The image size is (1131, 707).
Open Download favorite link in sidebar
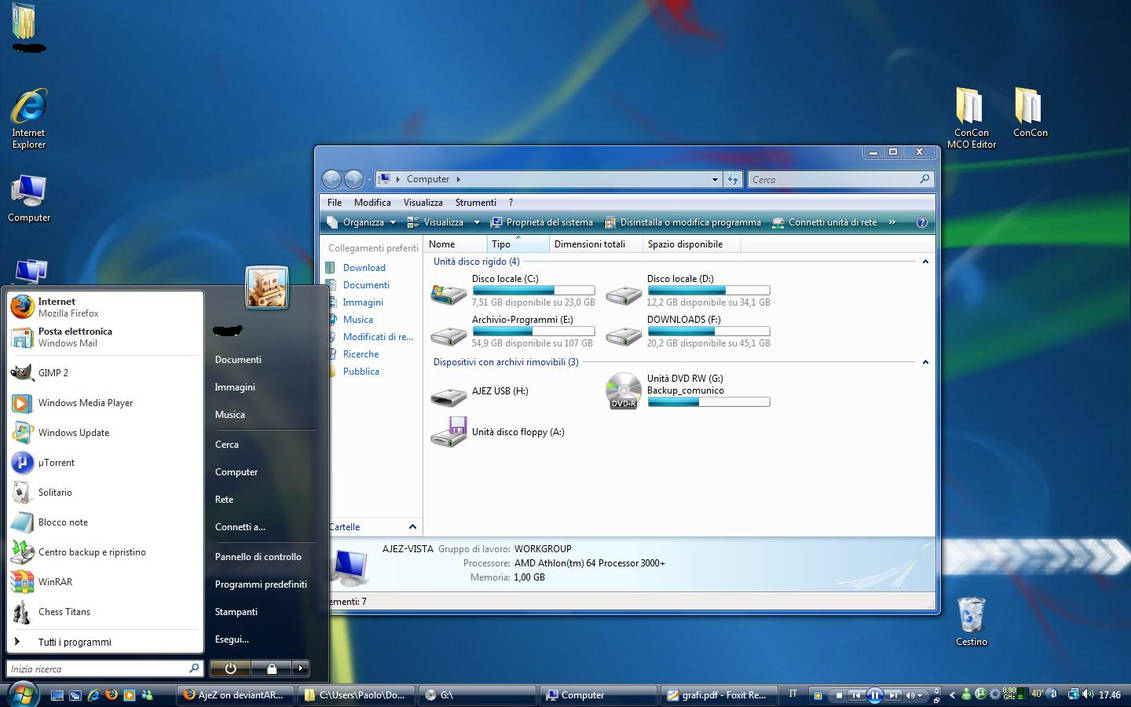tap(364, 268)
